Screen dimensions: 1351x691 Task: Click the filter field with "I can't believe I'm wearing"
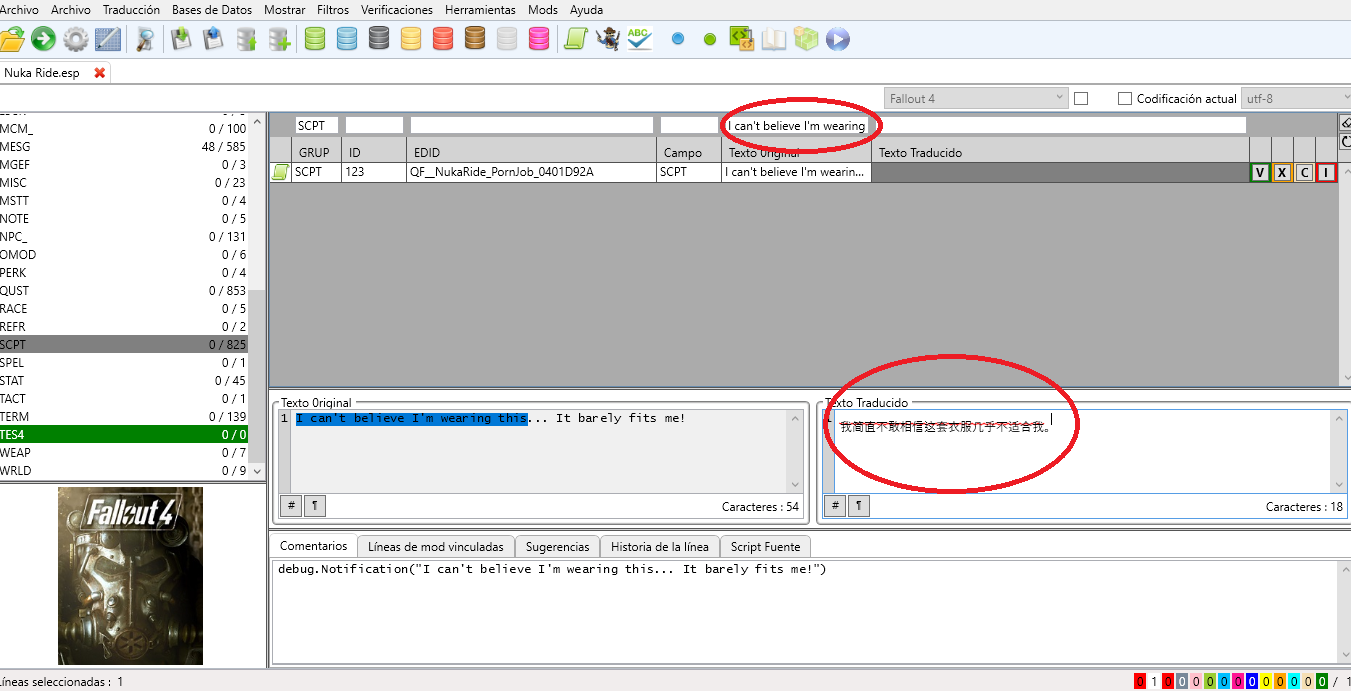click(x=986, y=126)
